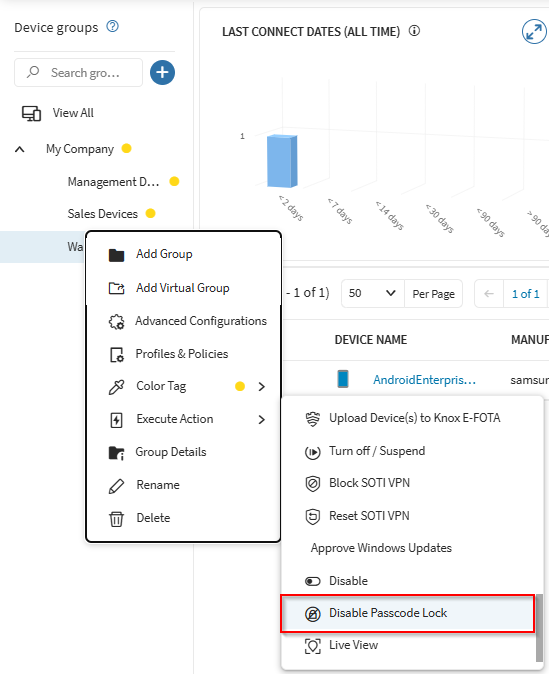This screenshot has width=549, height=674.
Task: Select the Advanced Configurations gear icon
Action: tap(116, 322)
